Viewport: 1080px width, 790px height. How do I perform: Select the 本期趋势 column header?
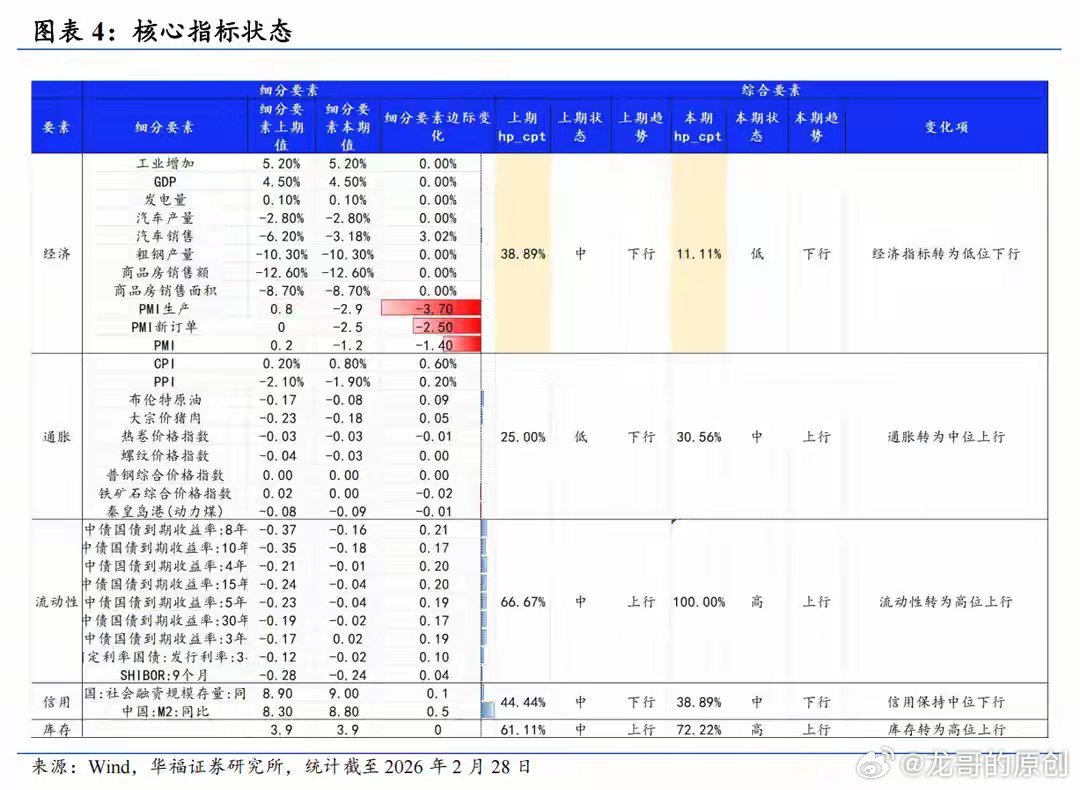(x=816, y=127)
